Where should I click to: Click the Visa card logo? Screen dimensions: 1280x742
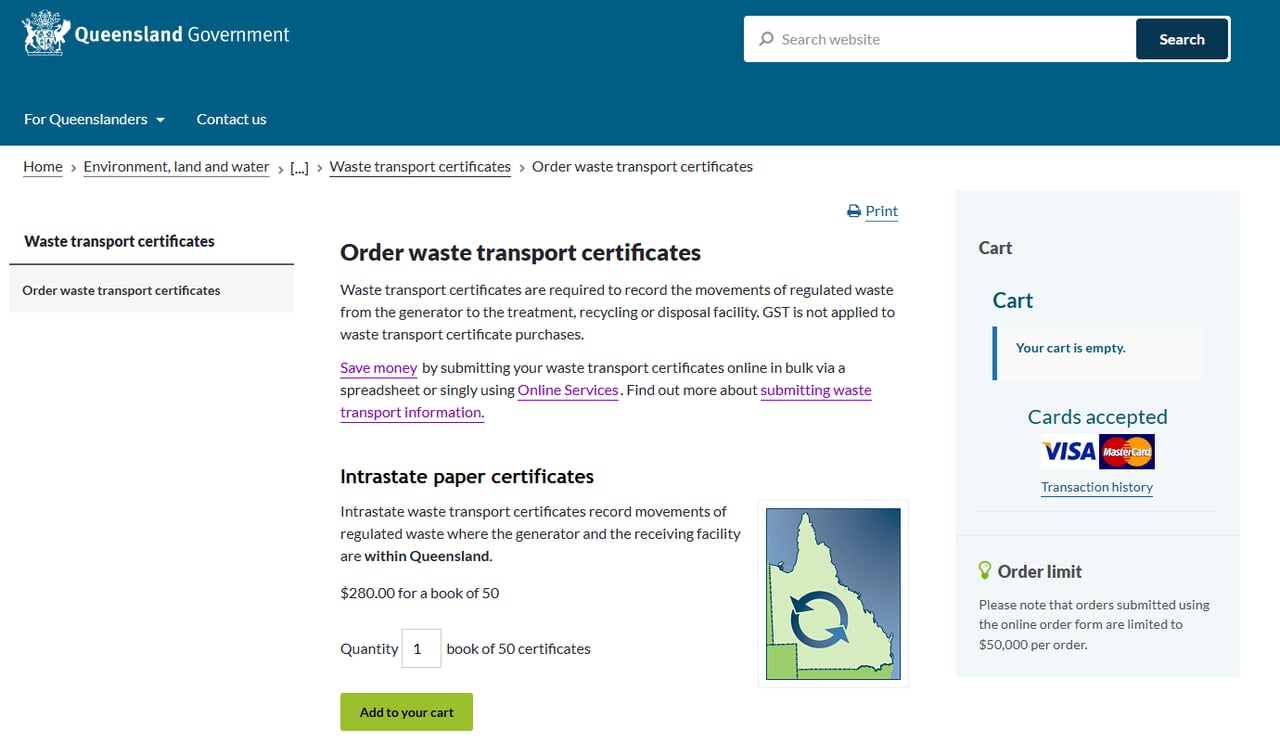pos(1068,452)
